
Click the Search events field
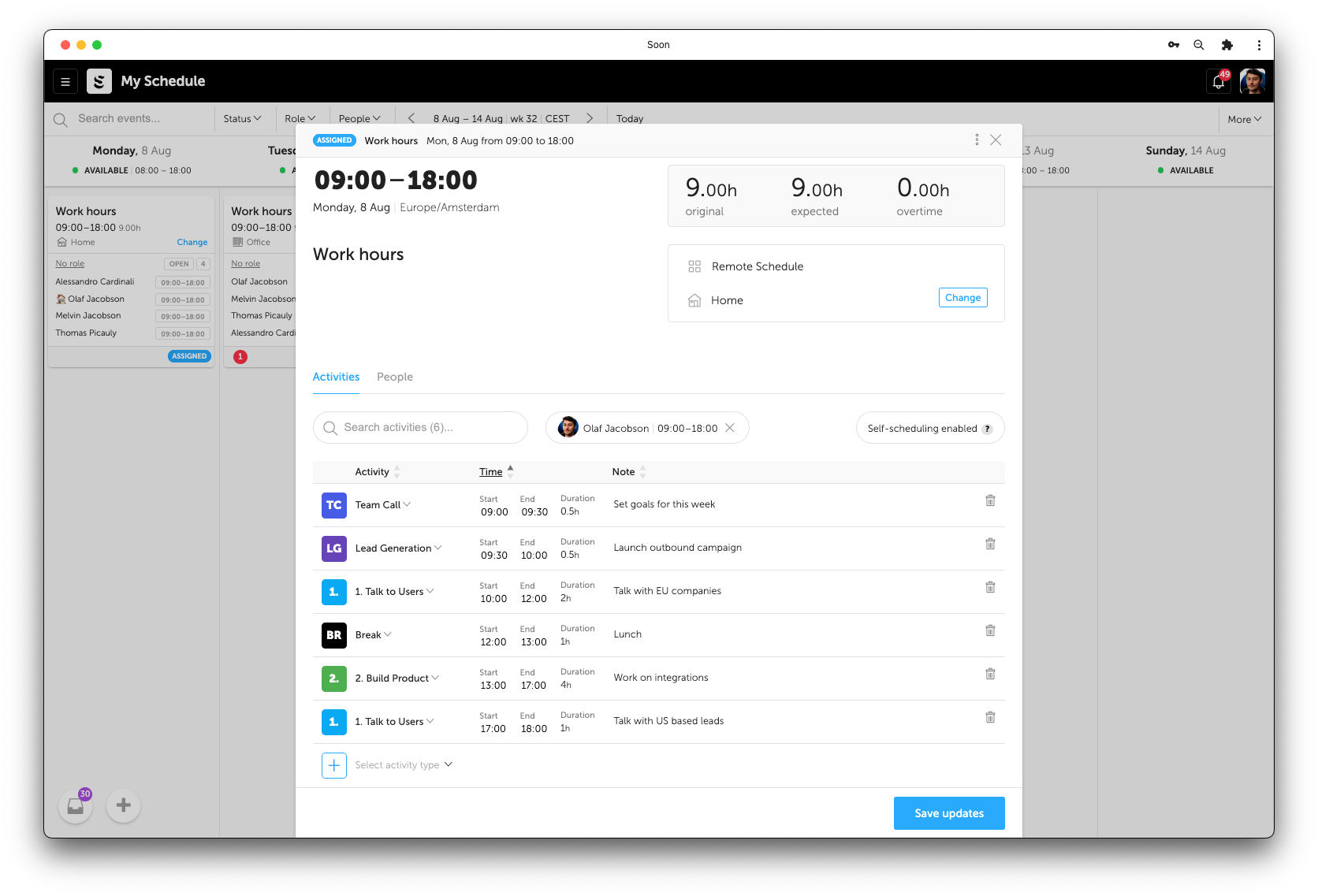(x=130, y=118)
